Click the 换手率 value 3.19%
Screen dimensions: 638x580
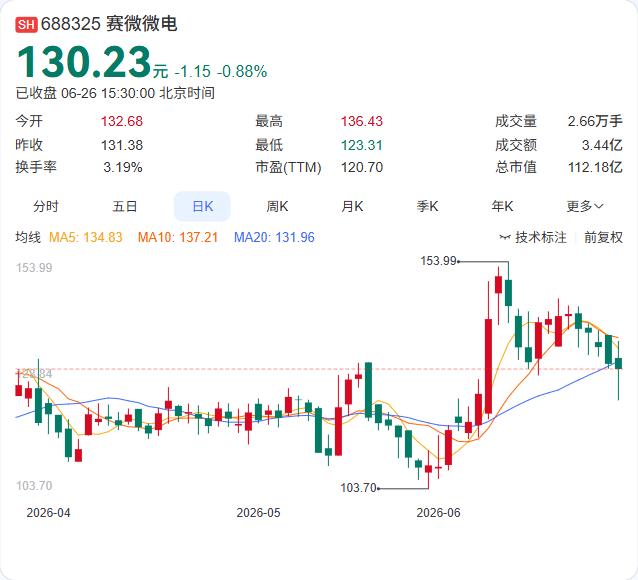point(122,167)
